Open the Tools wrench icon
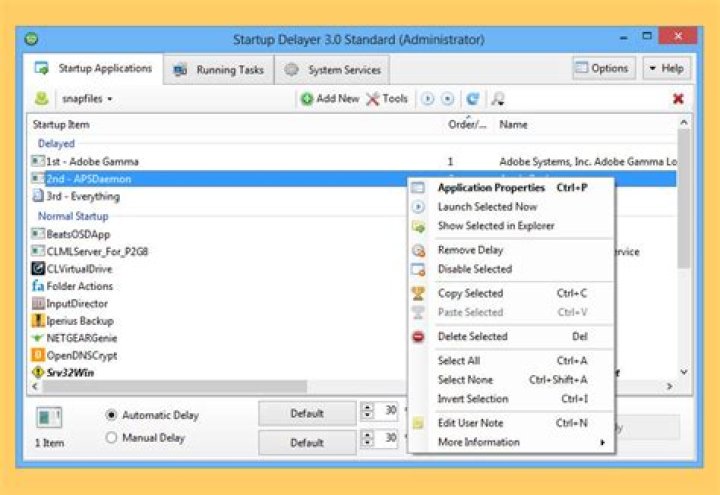Viewport: 720px width, 495px height. click(372, 98)
